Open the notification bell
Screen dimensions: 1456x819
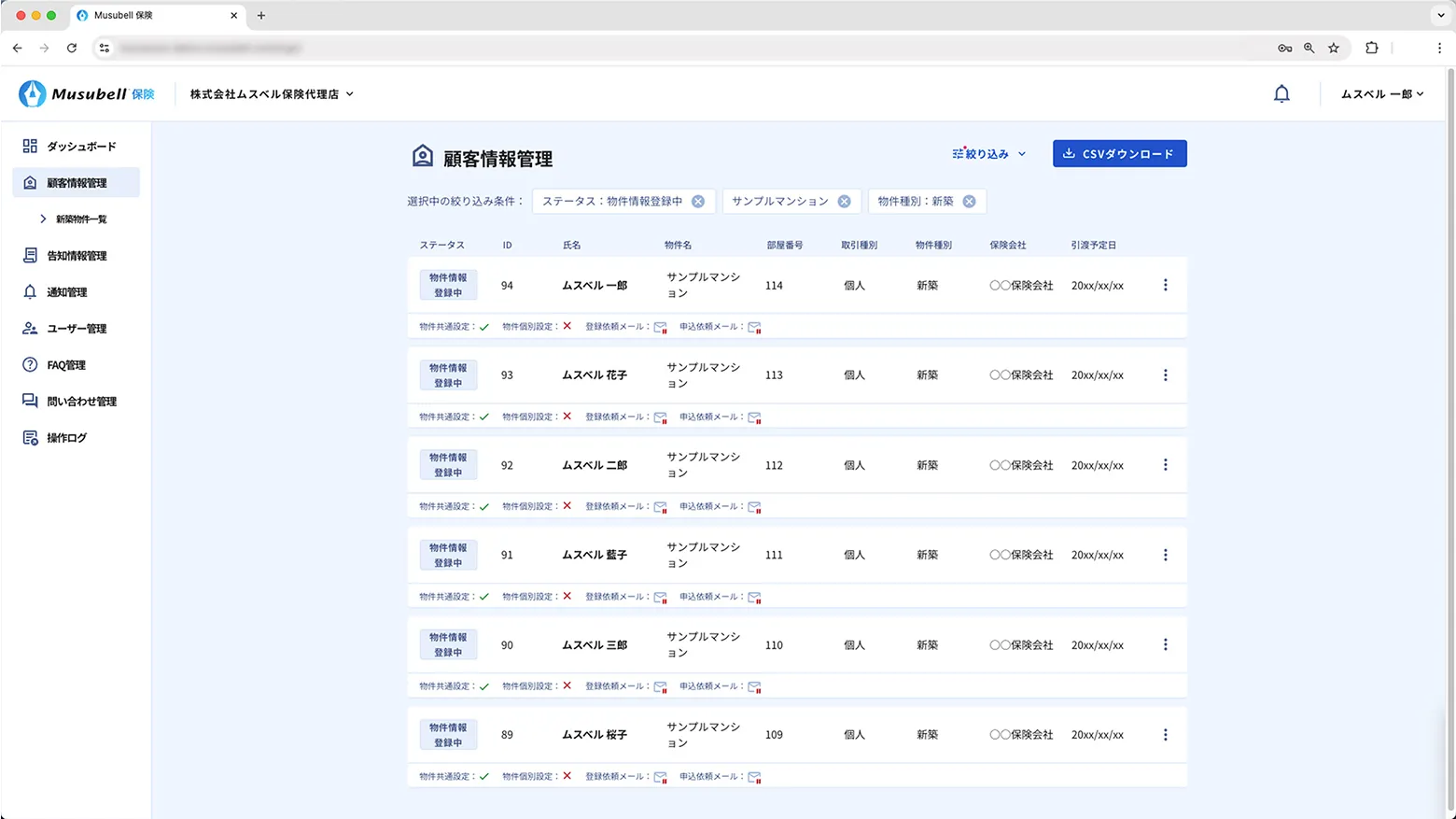click(1281, 93)
